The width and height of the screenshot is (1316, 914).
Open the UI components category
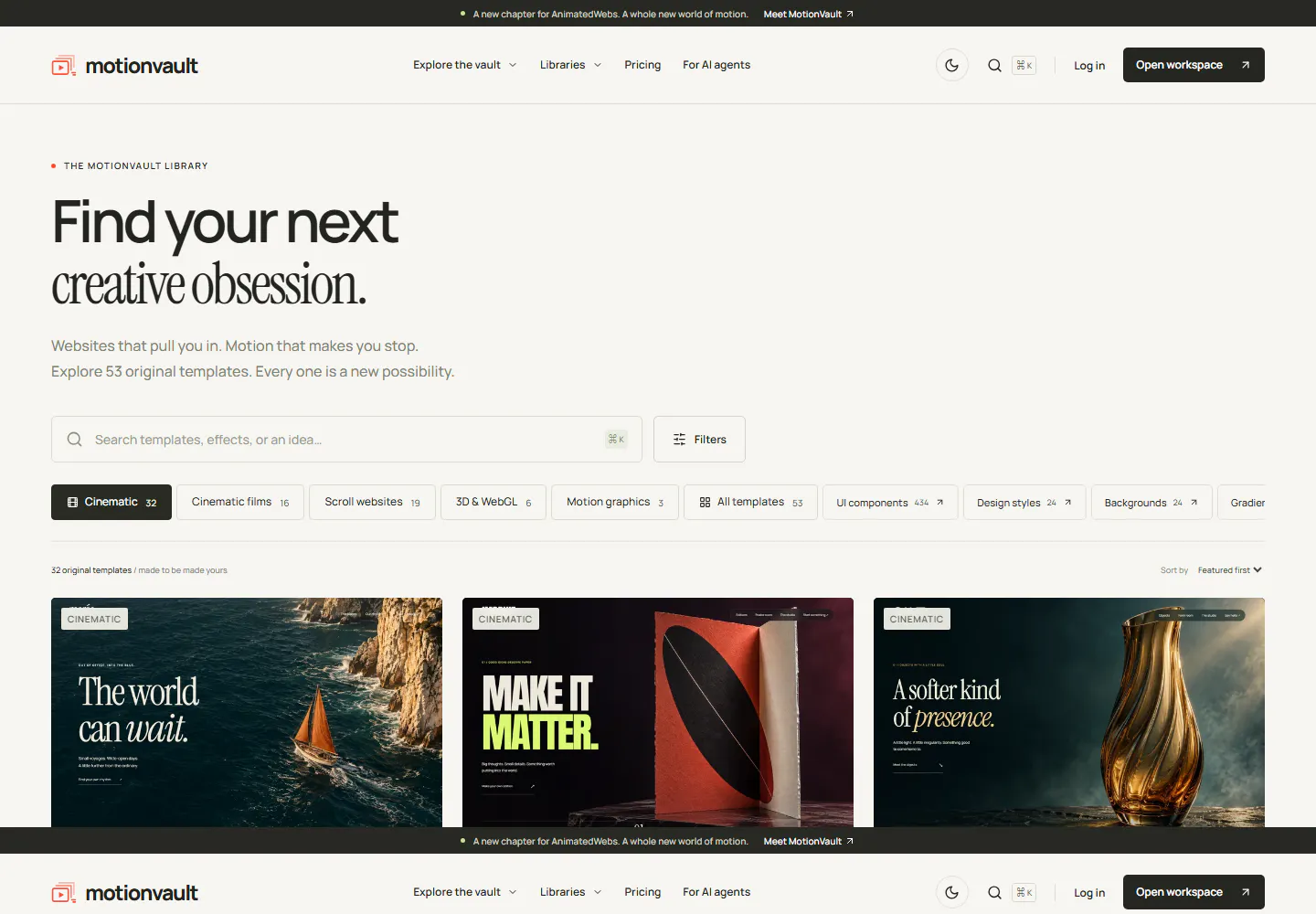coord(890,502)
